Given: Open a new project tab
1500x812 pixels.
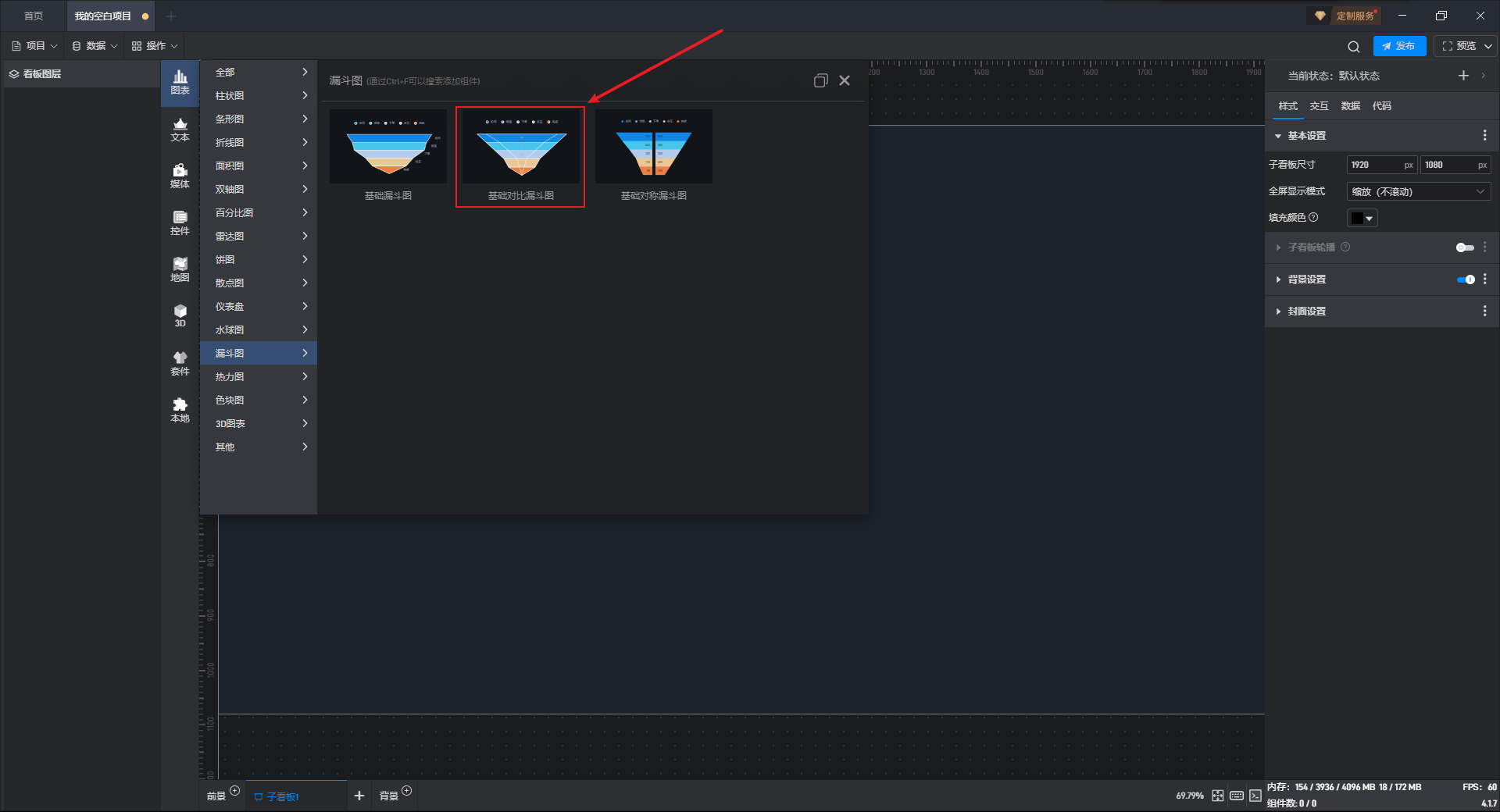Looking at the screenshot, I should click(x=171, y=16).
